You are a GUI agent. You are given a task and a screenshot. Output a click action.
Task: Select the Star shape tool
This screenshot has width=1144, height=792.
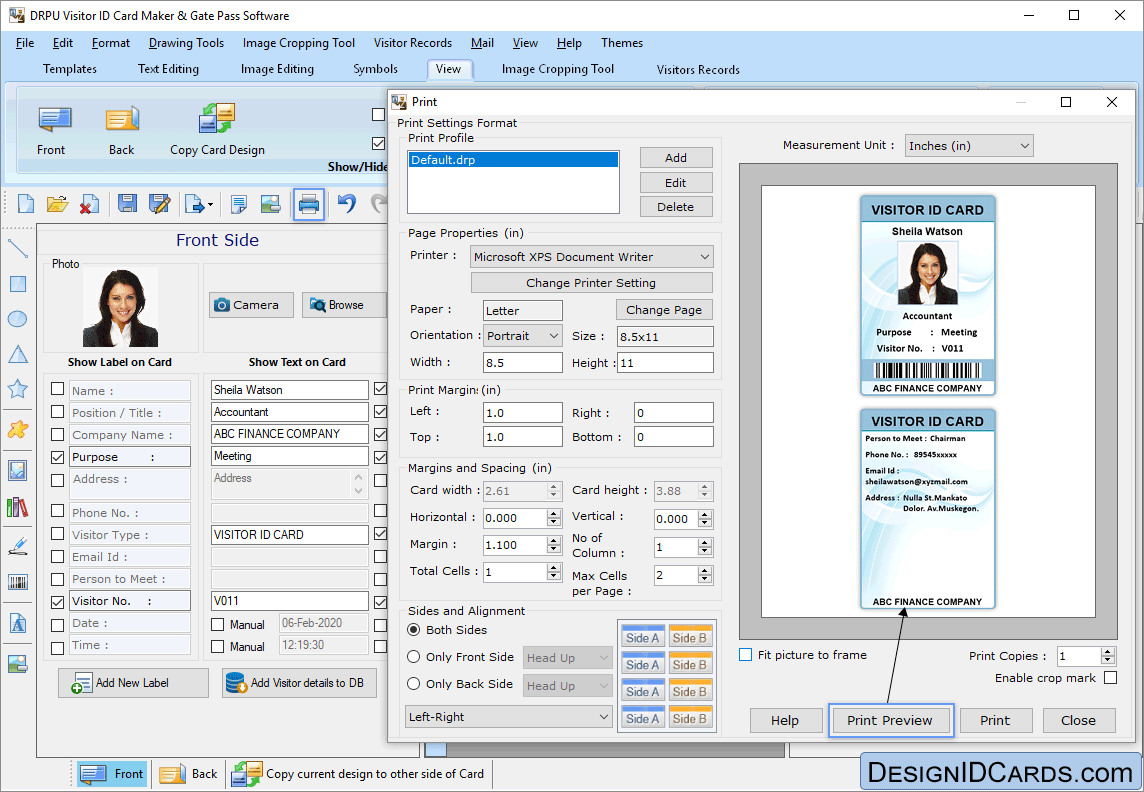coord(18,389)
